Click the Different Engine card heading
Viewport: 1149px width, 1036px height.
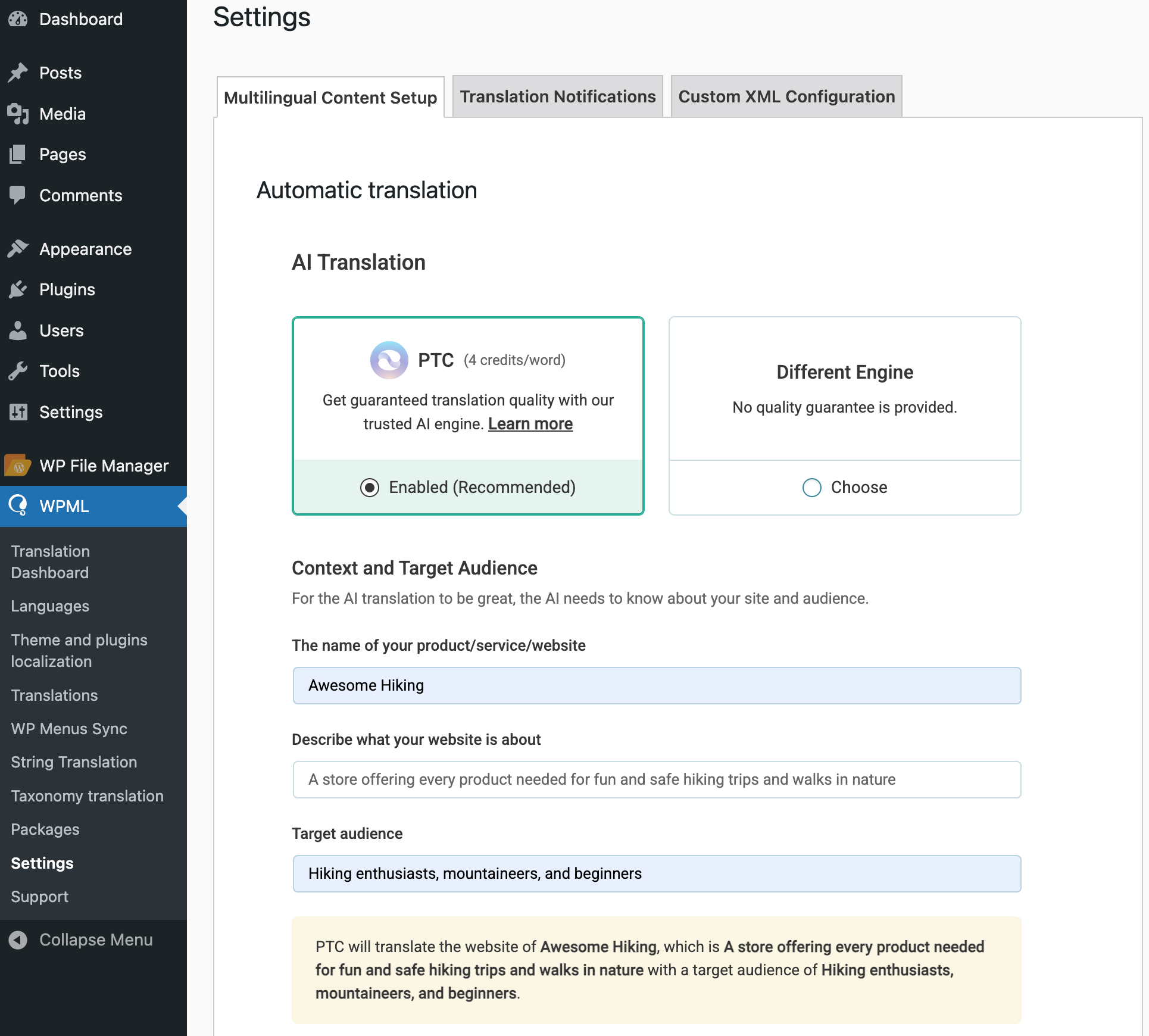pyautogui.click(x=845, y=372)
